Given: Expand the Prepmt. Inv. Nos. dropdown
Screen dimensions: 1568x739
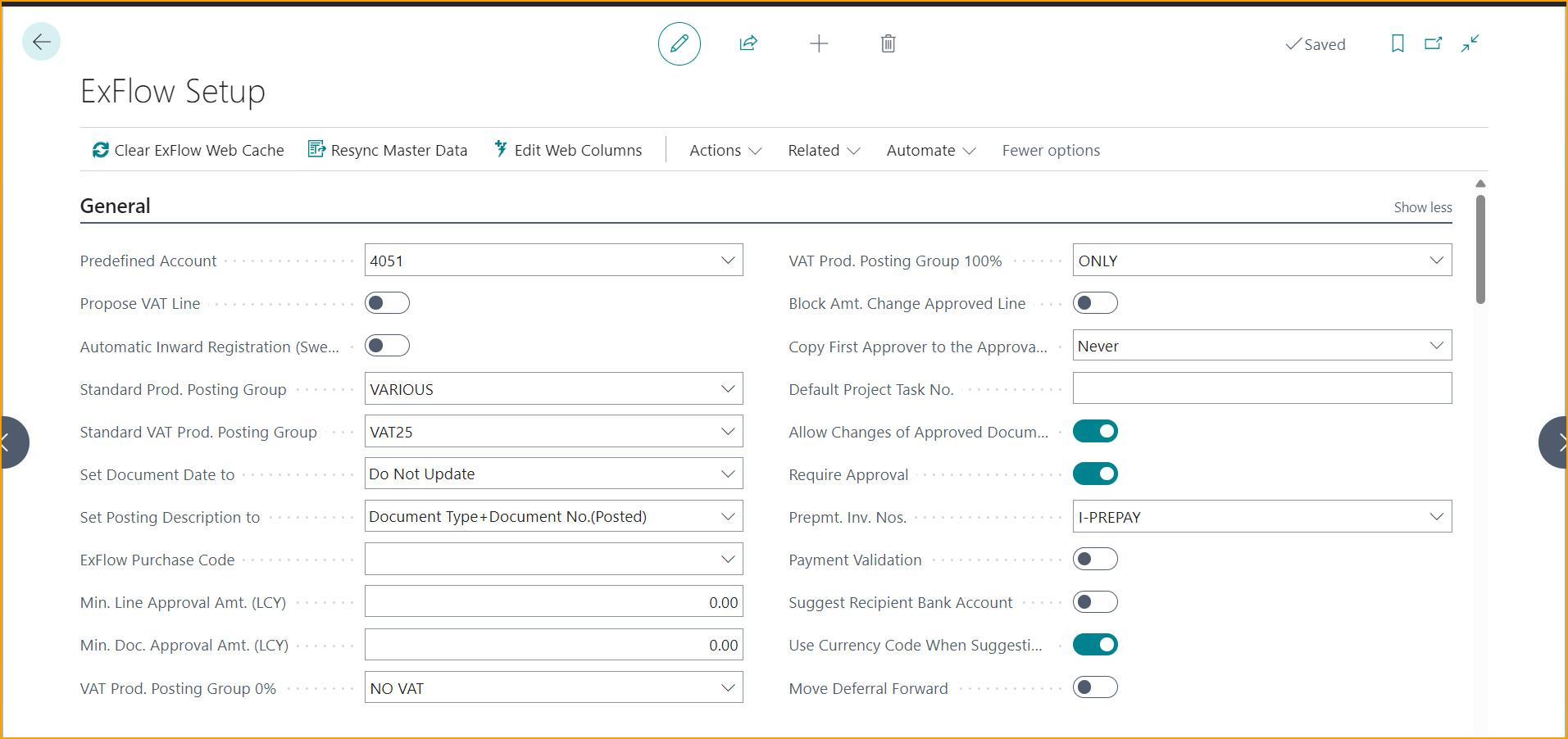Looking at the screenshot, I should 1436,516.
